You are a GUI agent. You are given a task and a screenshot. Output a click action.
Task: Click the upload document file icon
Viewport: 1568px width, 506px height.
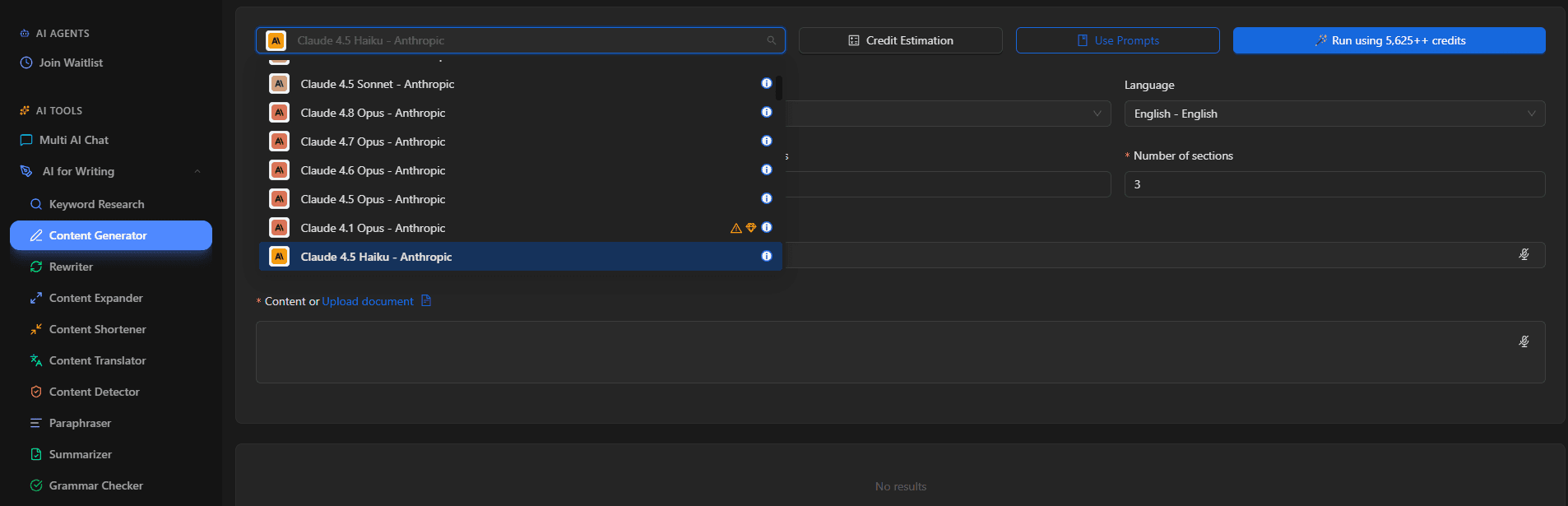[x=426, y=300]
